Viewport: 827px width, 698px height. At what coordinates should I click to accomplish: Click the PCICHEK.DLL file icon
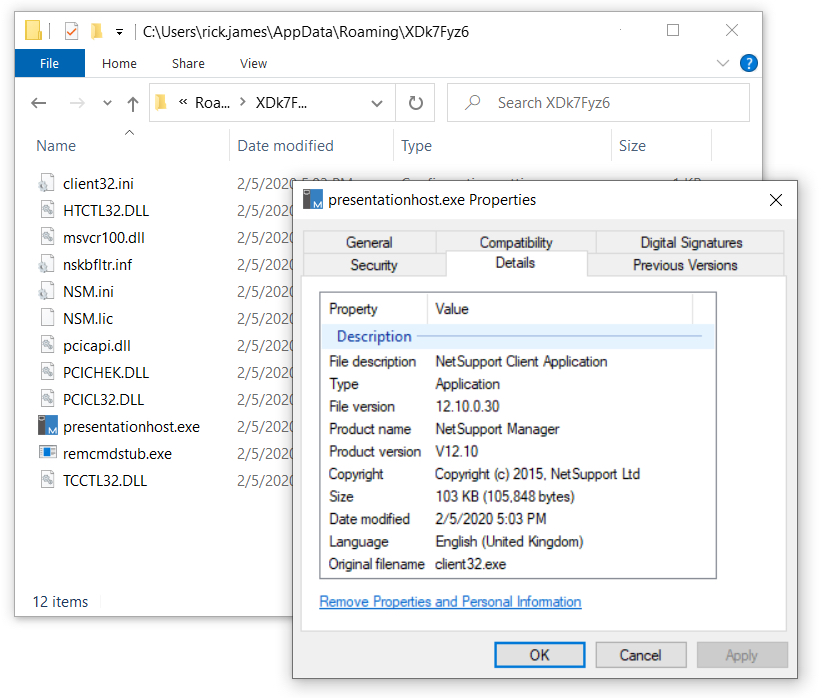point(47,372)
